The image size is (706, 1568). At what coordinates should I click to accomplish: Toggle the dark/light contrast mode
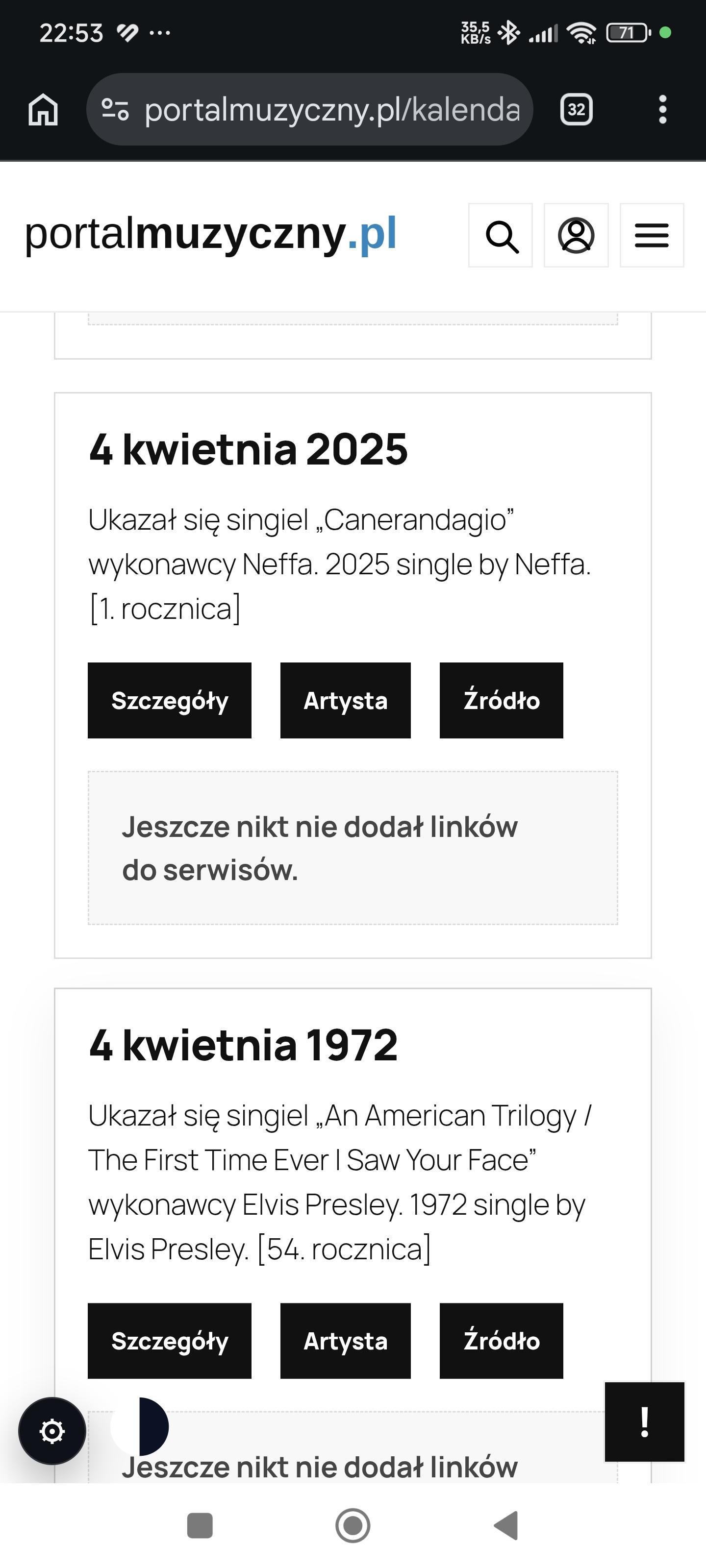tap(140, 1426)
